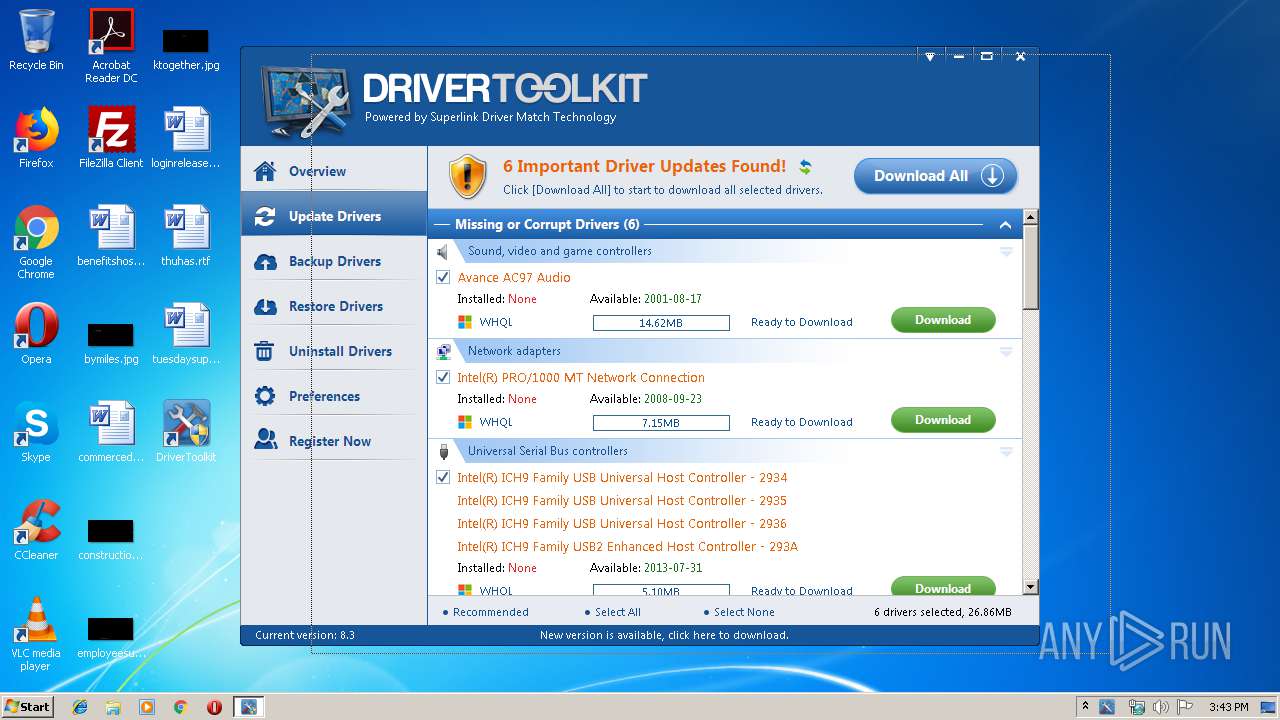Click the driver list scrollbar up arrow

(1030, 217)
